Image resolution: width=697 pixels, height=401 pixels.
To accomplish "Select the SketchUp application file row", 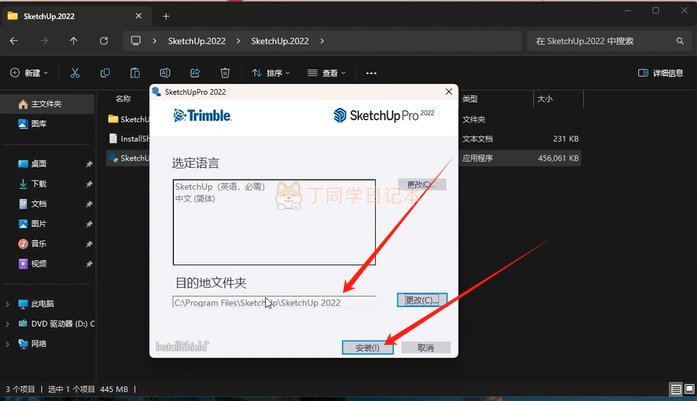I will (343, 158).
